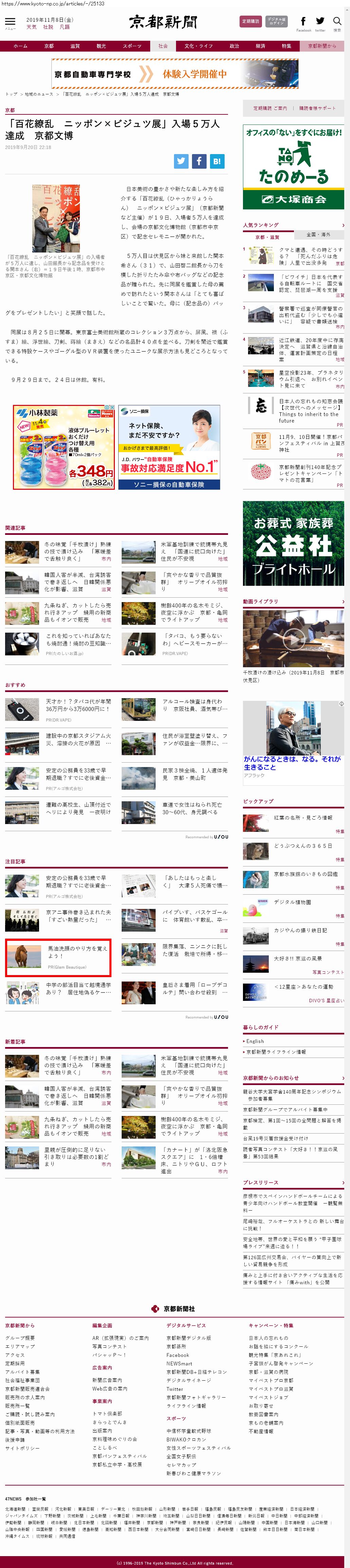Click the 定期購読 button in the header
This screenshot has width=350, height=1568.
(251, 21)
